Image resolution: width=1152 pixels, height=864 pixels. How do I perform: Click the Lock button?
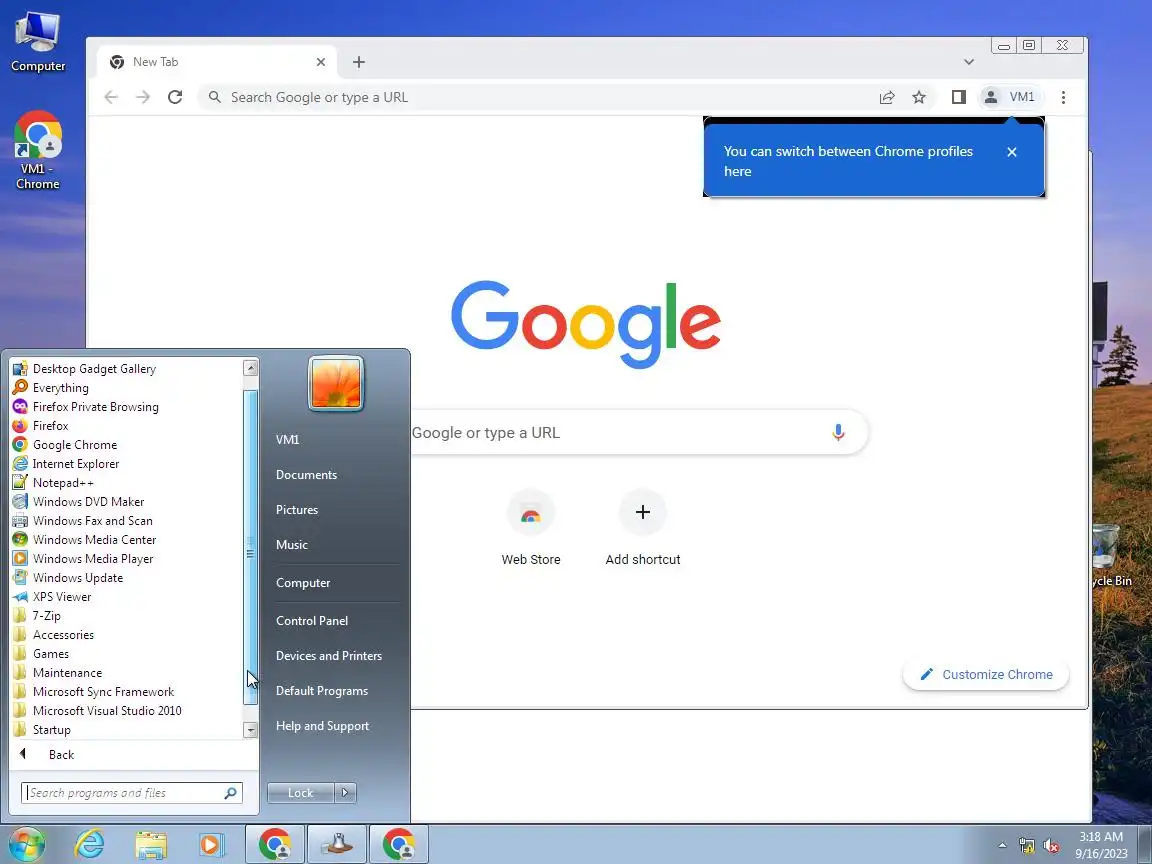300,793
